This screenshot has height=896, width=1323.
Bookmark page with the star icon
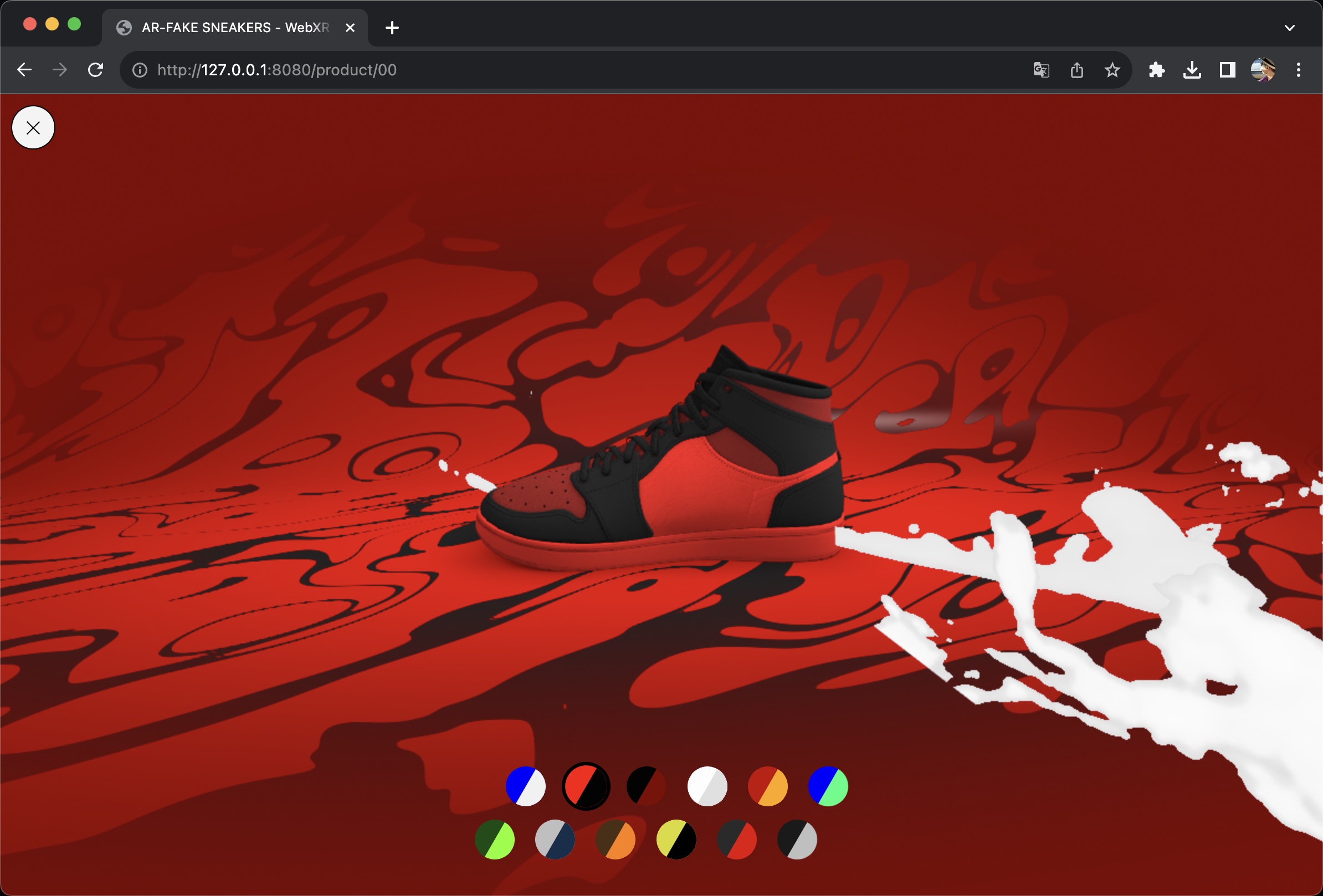tap(1112, 70)
